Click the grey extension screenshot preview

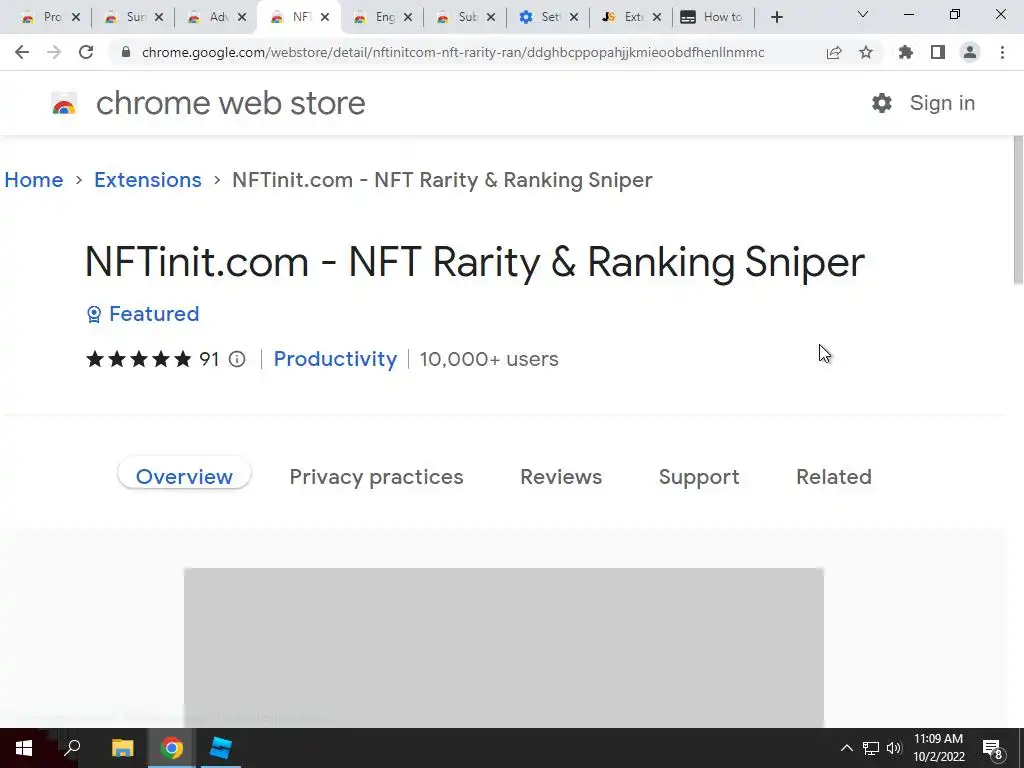pyautogui.click(x=504, y=647)
